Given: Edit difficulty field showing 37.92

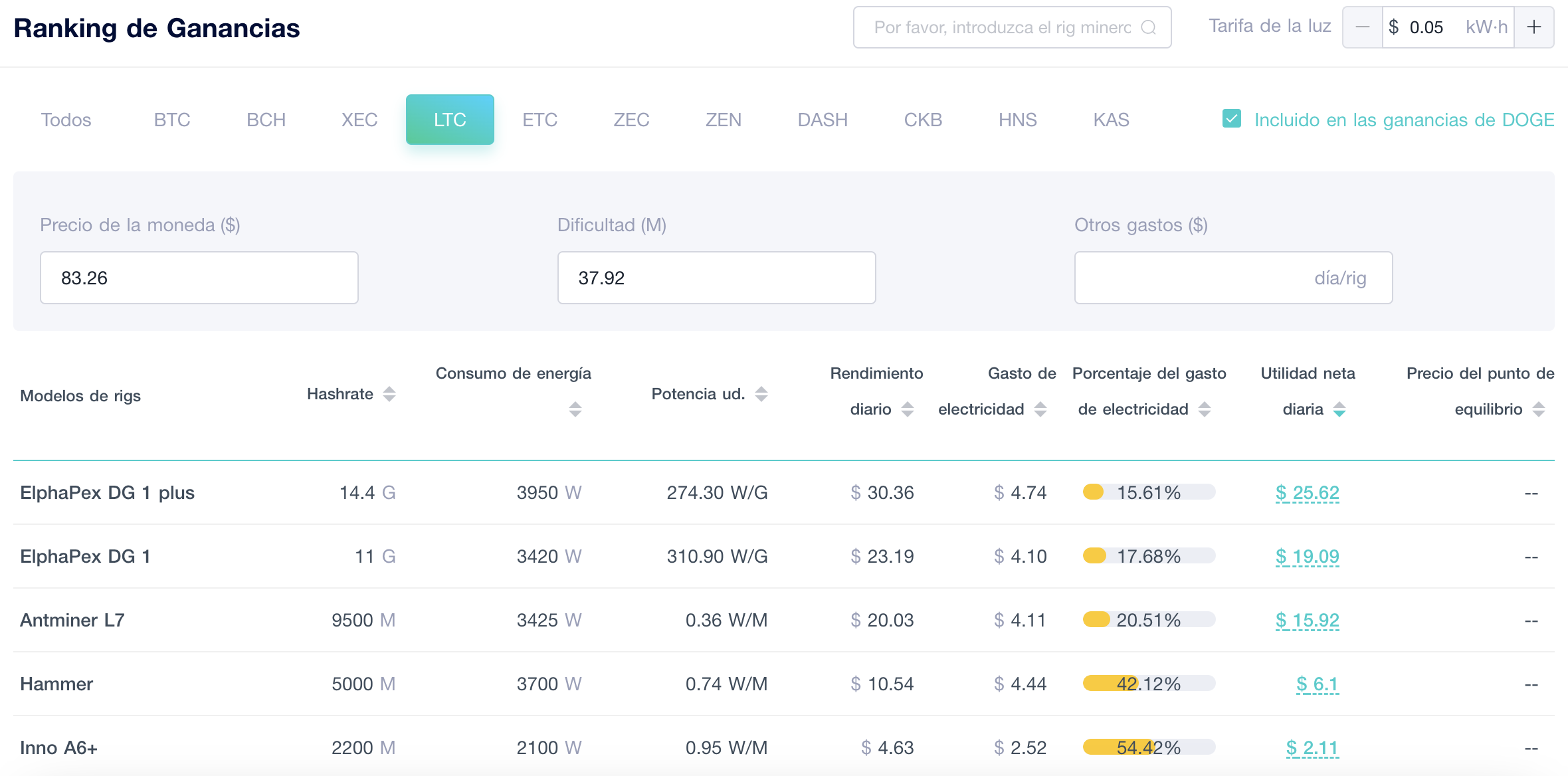Looking at the screenshot, I should (716, 278).
